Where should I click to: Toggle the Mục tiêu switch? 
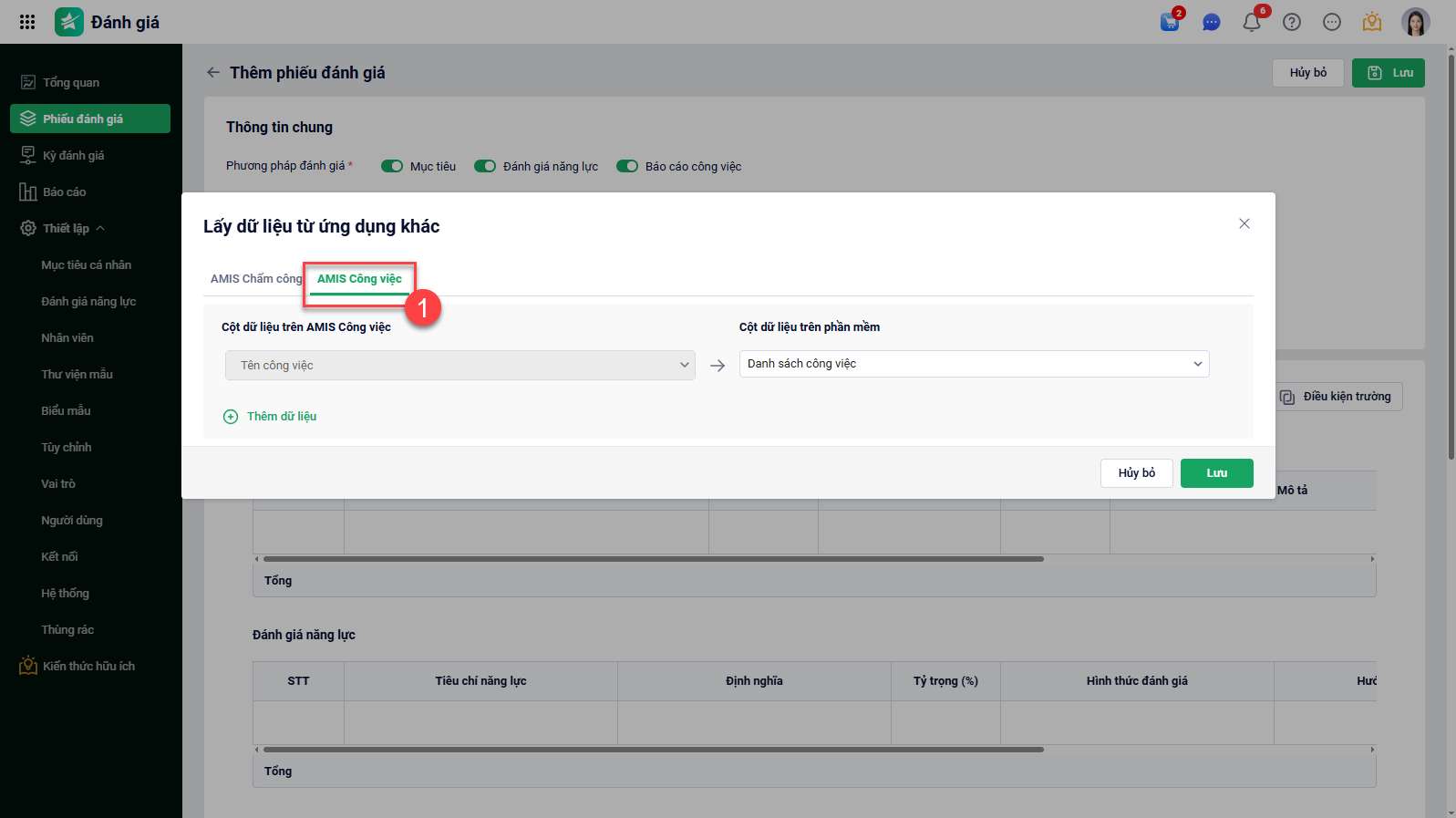[x=392, y=166]
